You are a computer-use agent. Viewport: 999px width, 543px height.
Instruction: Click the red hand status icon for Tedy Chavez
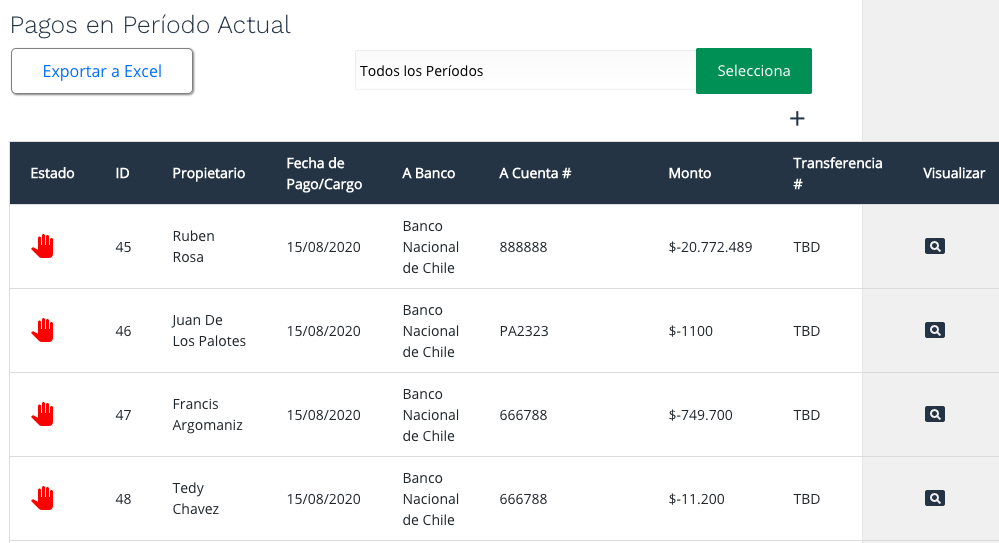click(43, 498)
